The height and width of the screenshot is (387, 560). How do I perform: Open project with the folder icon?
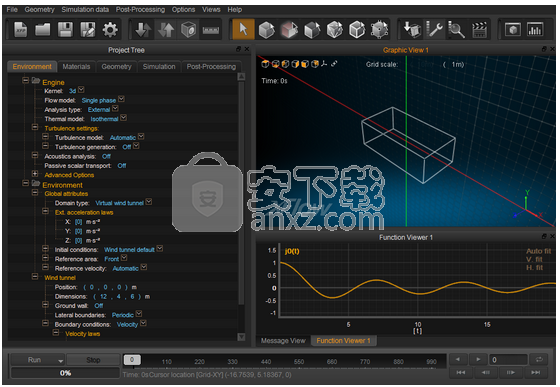coord(42,30)
